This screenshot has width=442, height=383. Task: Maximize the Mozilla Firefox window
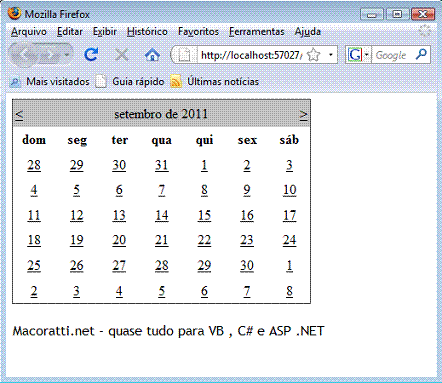397,14
